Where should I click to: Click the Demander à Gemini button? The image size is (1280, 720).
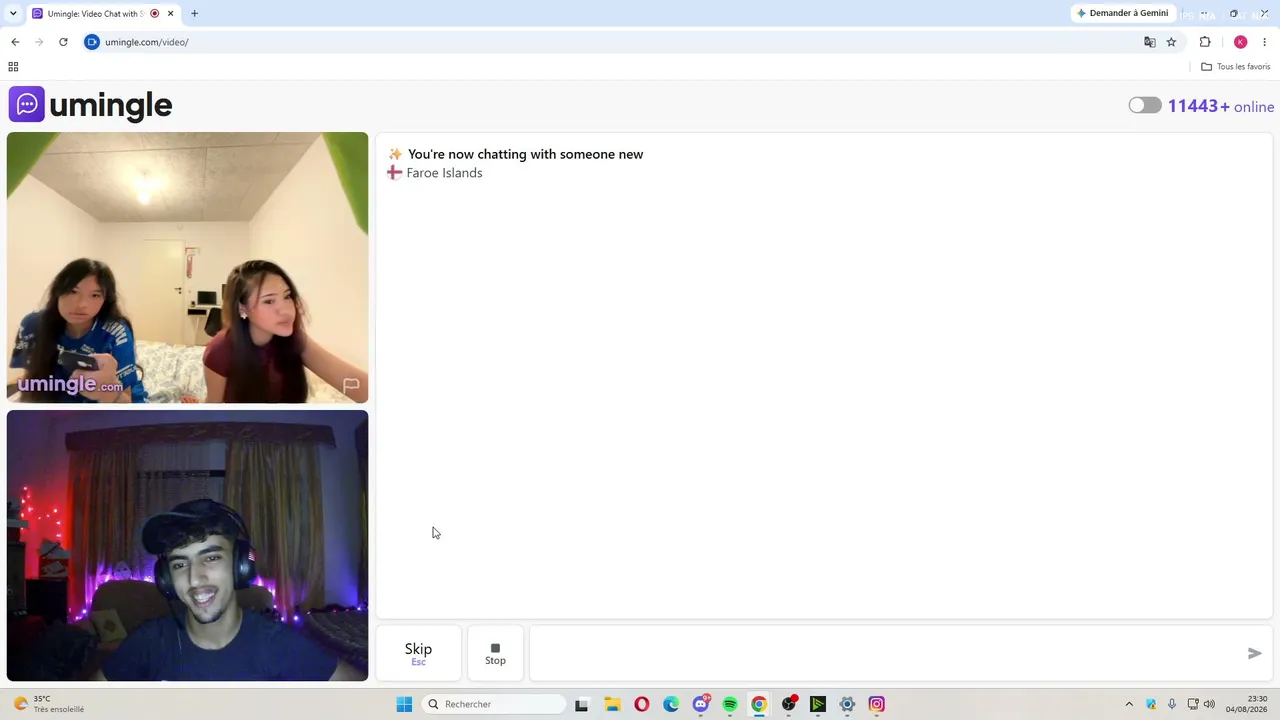pyautogui.click(x=1122, y=14)
